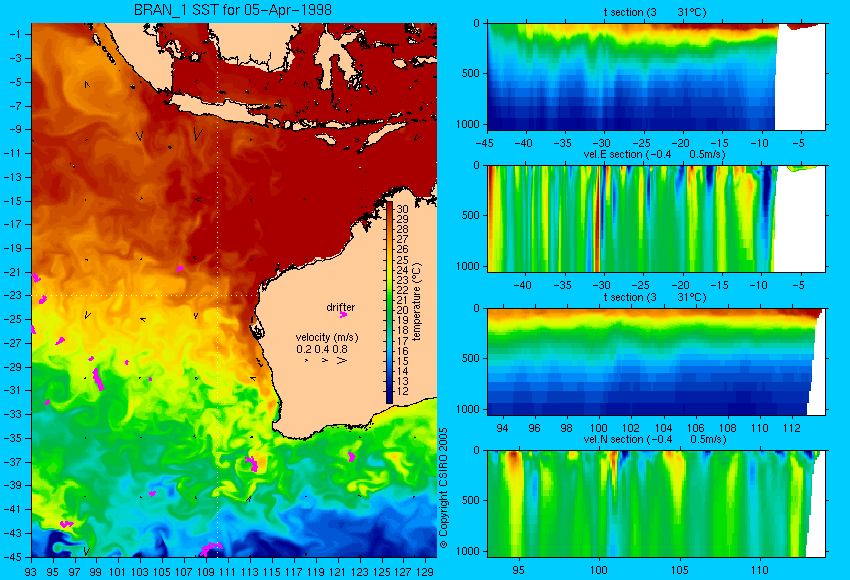Click the 112 label on the longitude temperature section

(791, 428)
